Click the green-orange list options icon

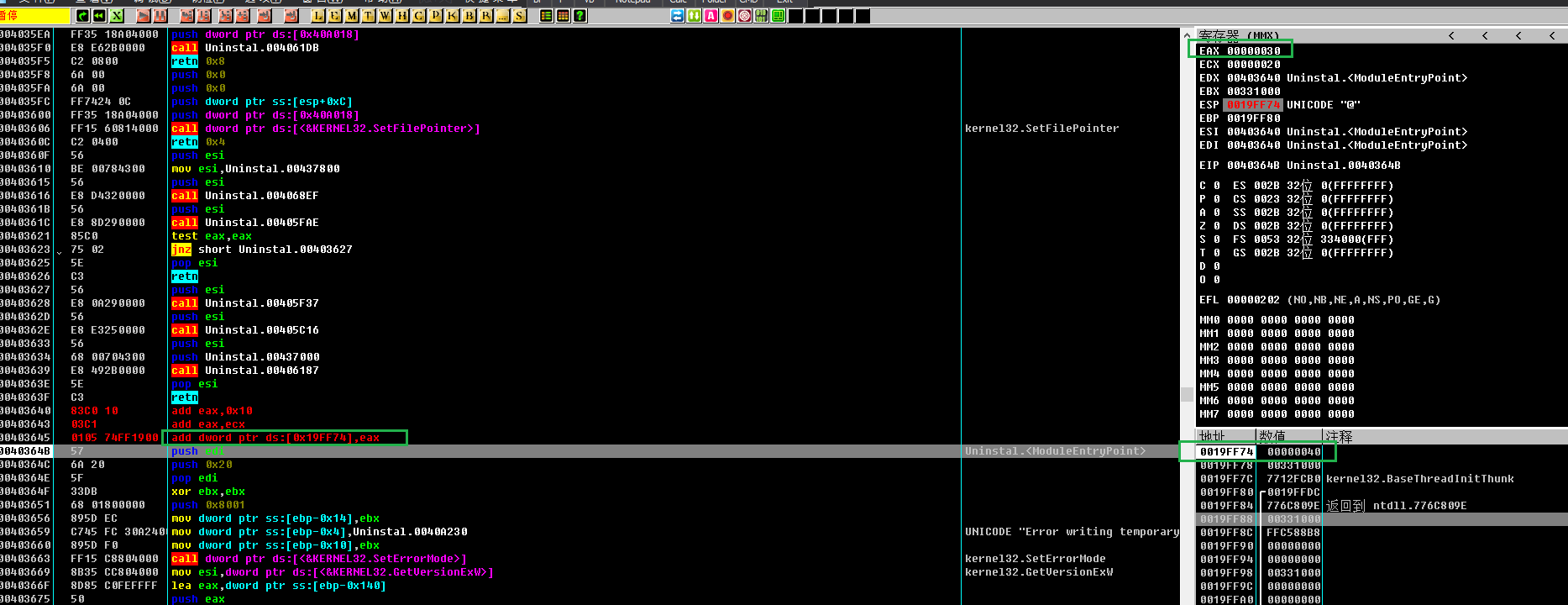tap(547, 16)
